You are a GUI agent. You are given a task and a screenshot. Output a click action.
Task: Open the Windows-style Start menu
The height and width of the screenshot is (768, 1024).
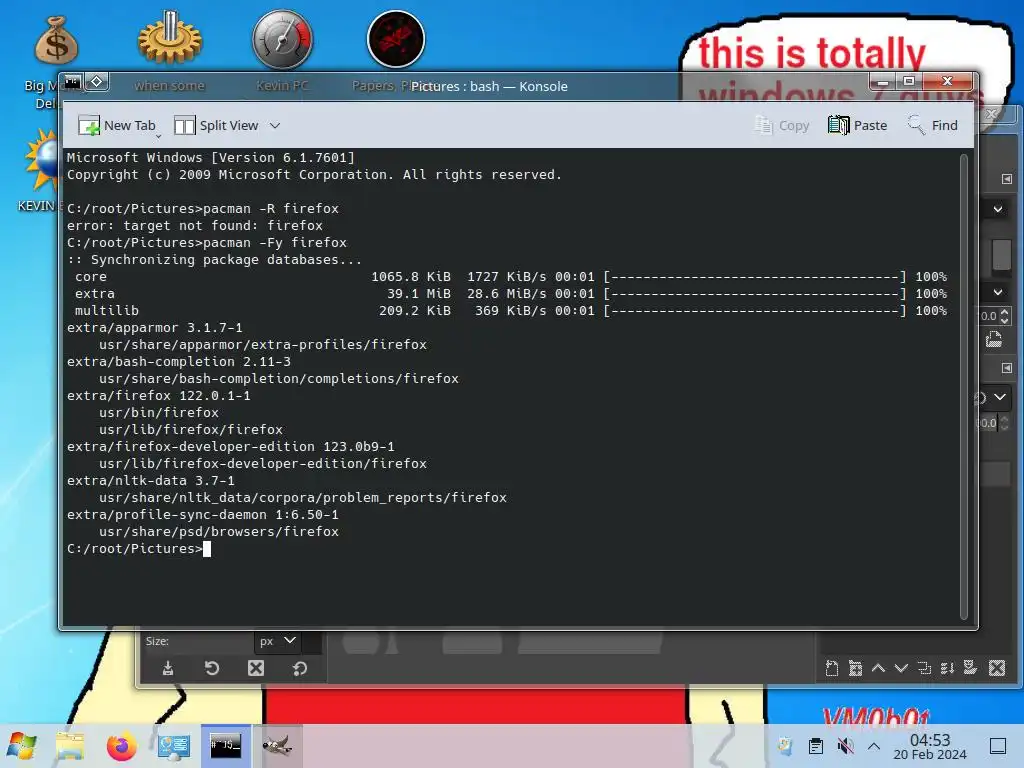click(22, 746)
